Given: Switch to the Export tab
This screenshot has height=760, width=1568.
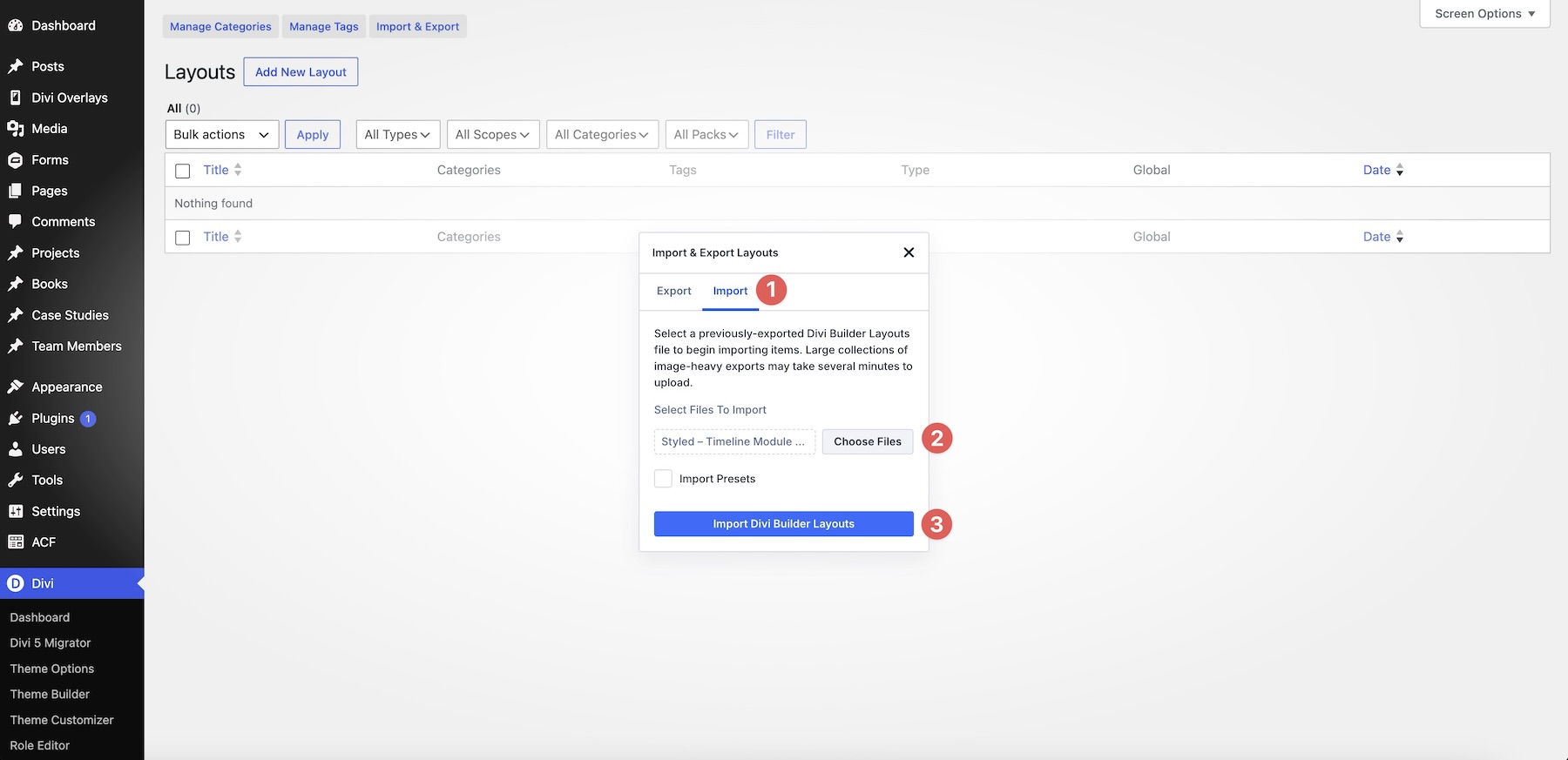Looking at the screenshot, I should coord(674,291).
